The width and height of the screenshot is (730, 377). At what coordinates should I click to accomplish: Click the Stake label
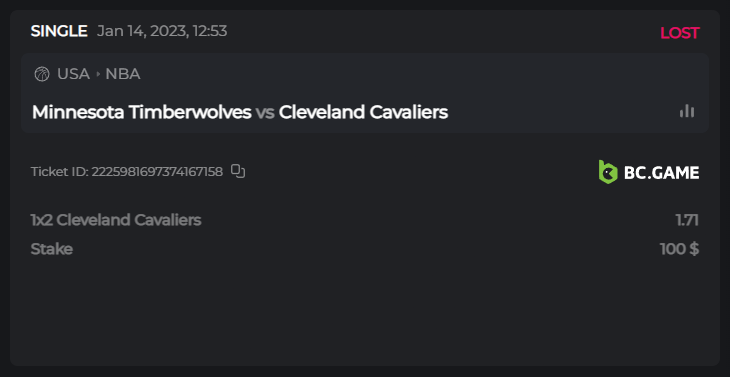pos(52,249)
